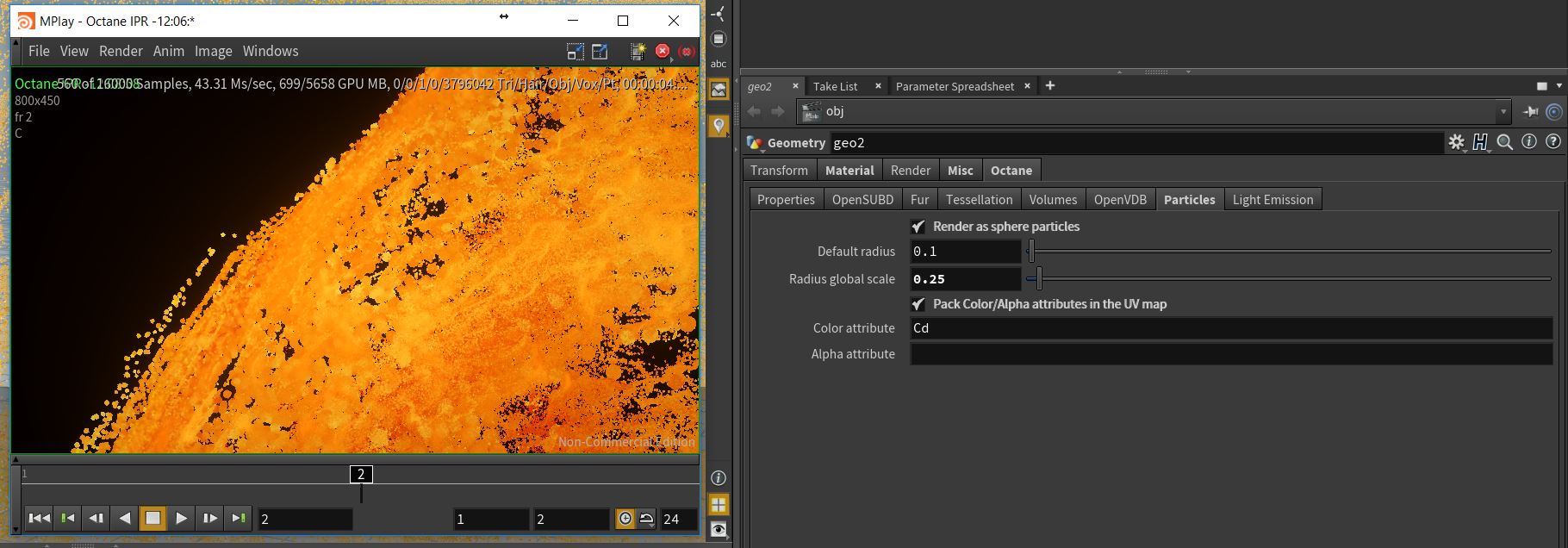Go to start-of-range frame with green marker
Image resolution: width=1568 pixels, height=548 pixels.
(67, 518)
